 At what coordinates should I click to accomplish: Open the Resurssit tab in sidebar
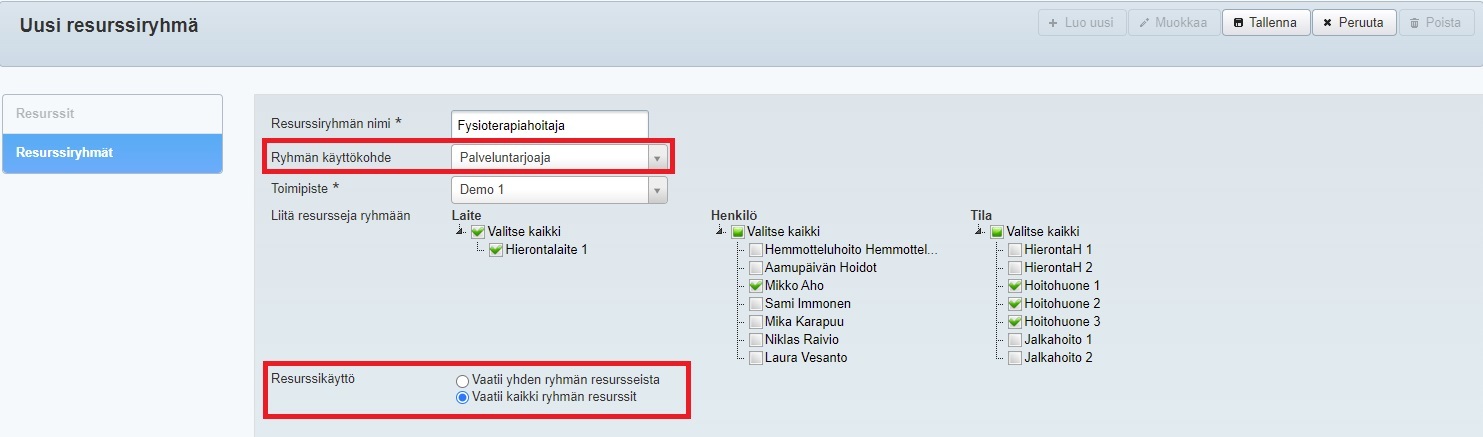click(112, 114)
